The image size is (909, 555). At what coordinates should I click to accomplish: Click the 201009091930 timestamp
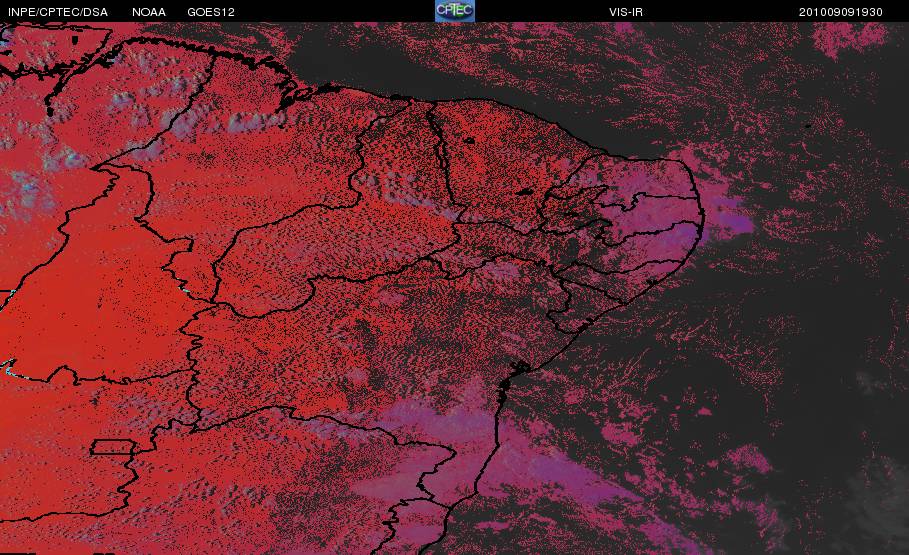(x=841, y=12)
